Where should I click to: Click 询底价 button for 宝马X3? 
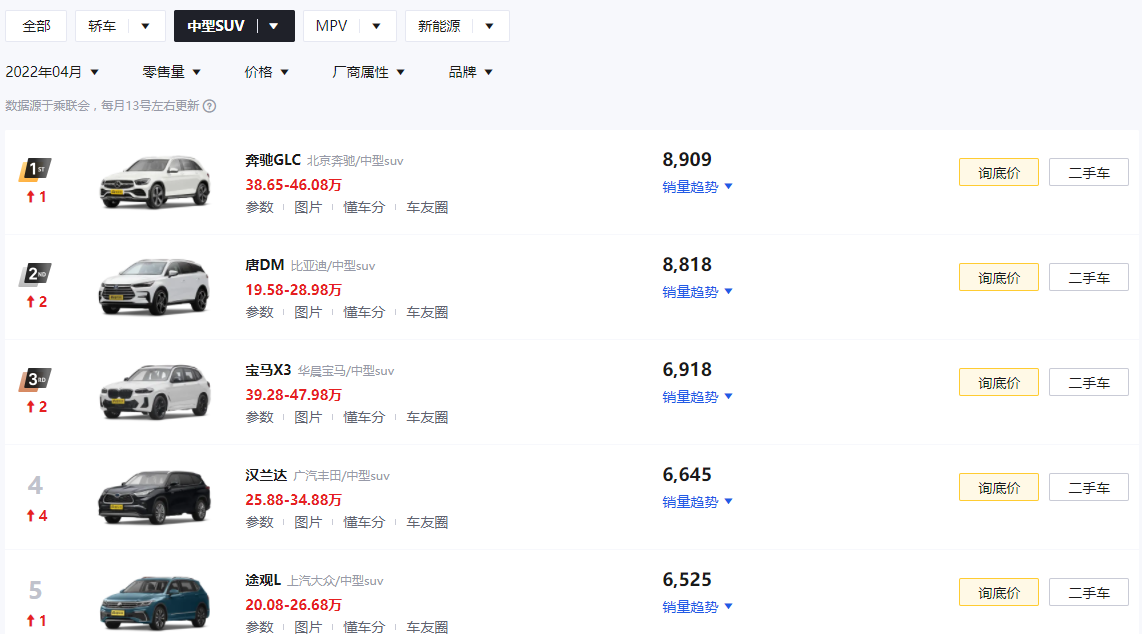point(999,382)
